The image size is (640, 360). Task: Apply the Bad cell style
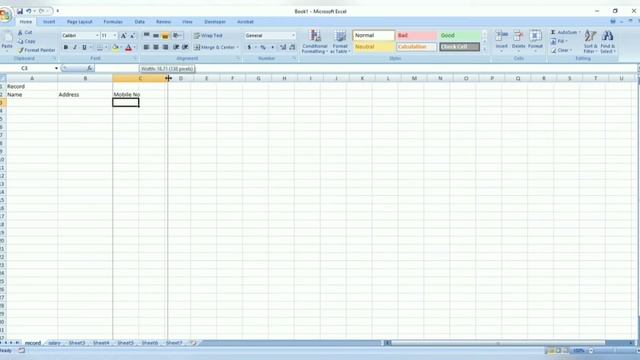(416, 36)
